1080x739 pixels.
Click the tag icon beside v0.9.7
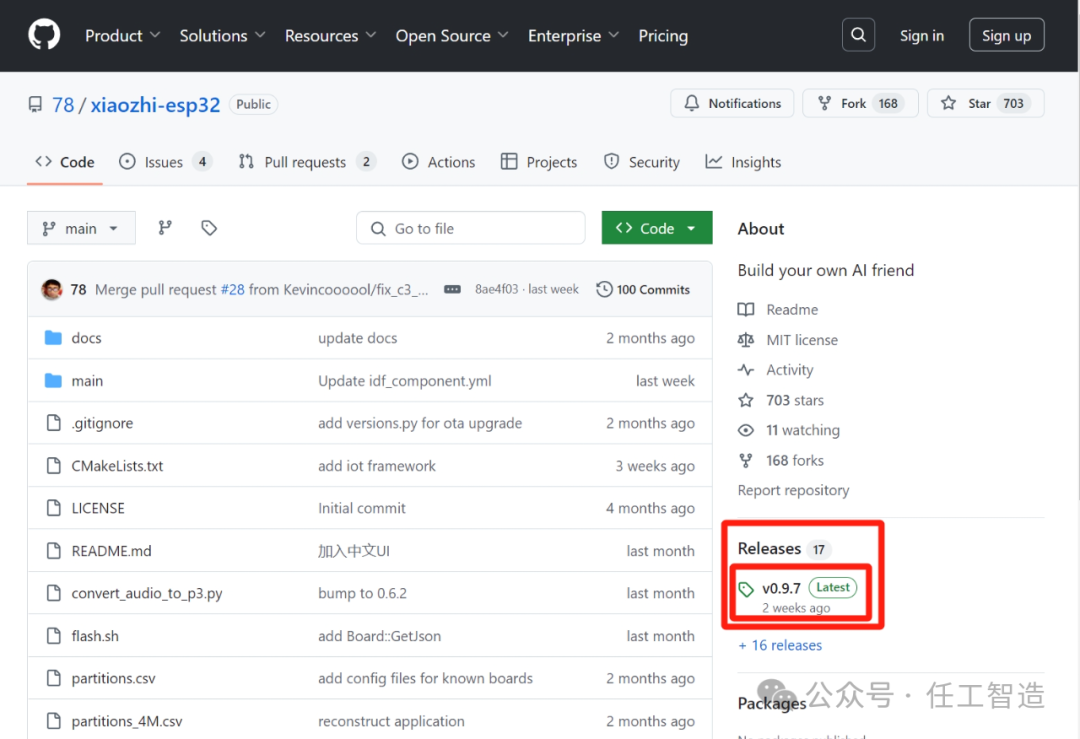(x=746, y=589)
